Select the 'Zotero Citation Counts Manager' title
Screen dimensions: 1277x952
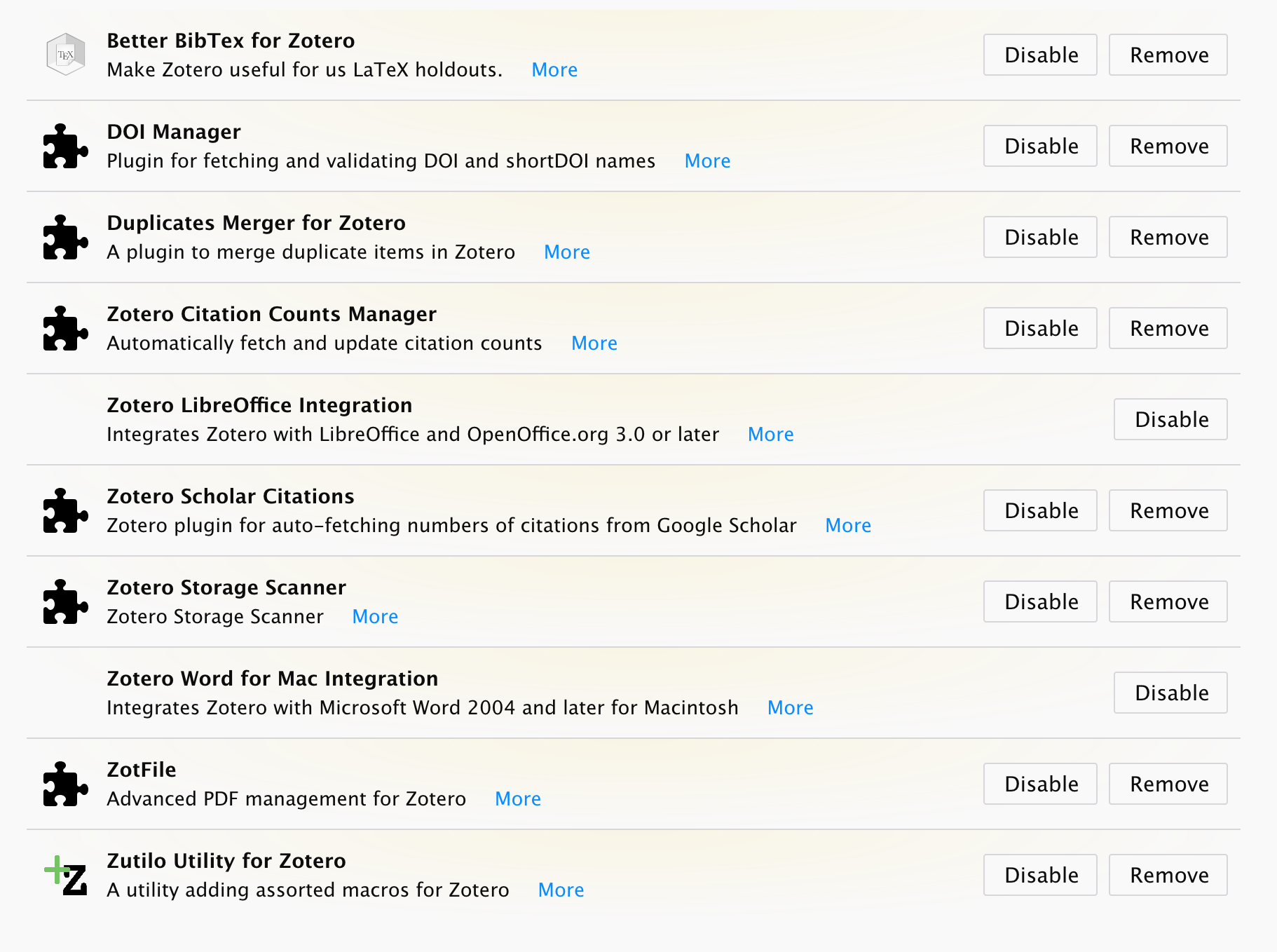pyautogui.click(x=271, y=314)
